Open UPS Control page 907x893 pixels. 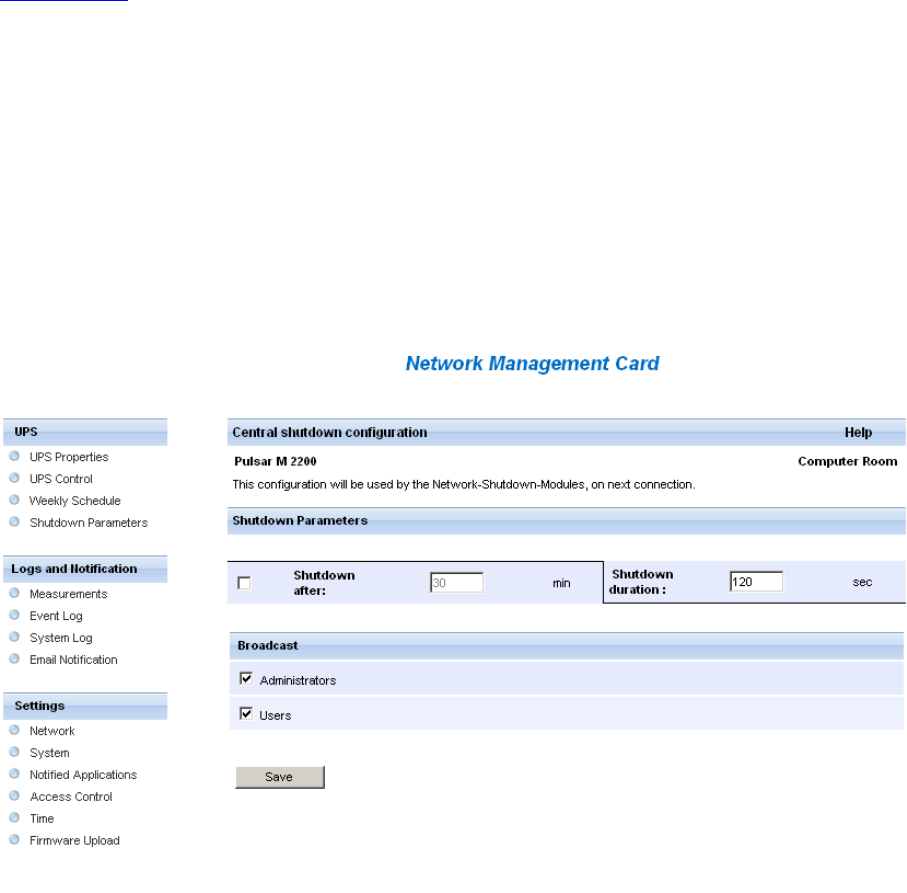pyautogui.click(x=61, y=479)
